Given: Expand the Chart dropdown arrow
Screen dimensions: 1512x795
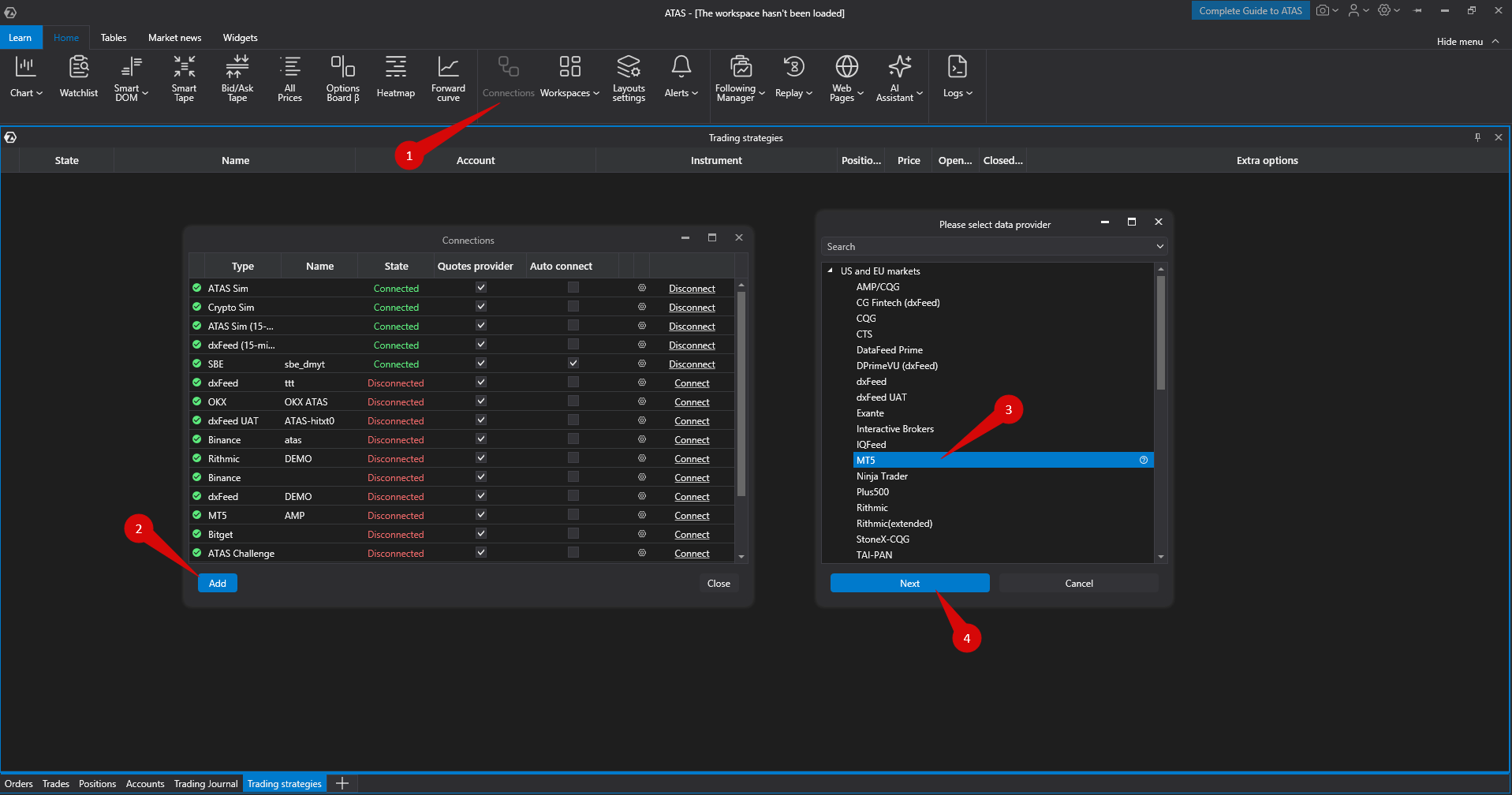Looking at the screenshot, I should click(x=39, y=93).
